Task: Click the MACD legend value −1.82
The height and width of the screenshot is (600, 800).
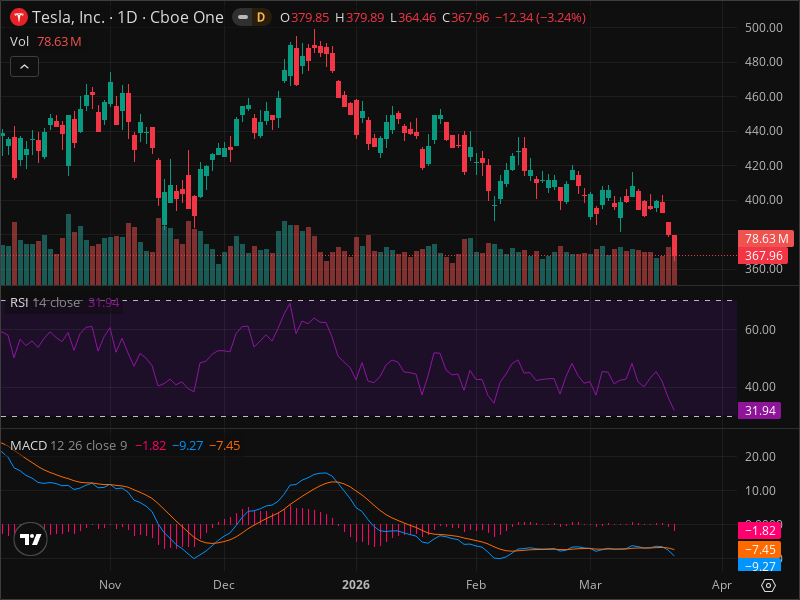Action: click(151, 445)
